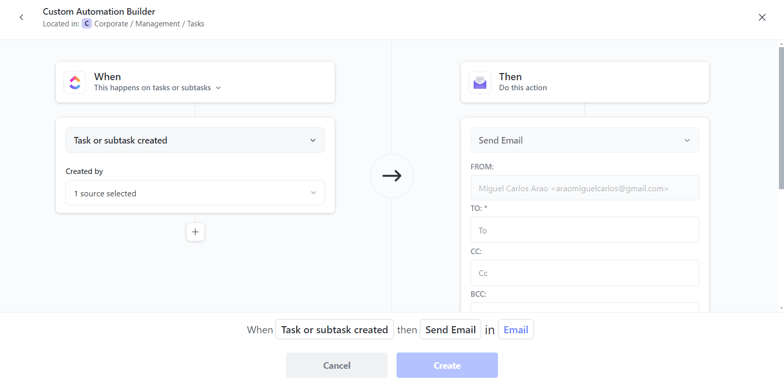Open the '1 source selected' dropdown
This screenshot has width=784, height=386.
point(195,193)
